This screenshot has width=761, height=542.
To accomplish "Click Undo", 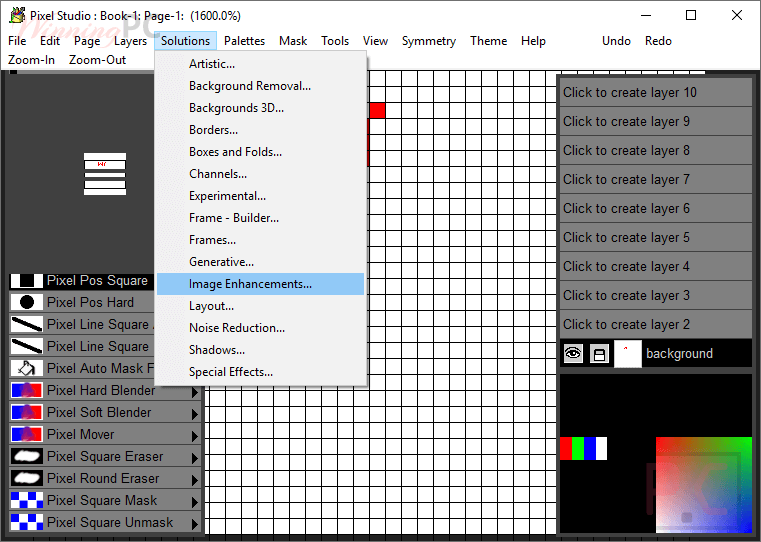I will tap(616, 41).
